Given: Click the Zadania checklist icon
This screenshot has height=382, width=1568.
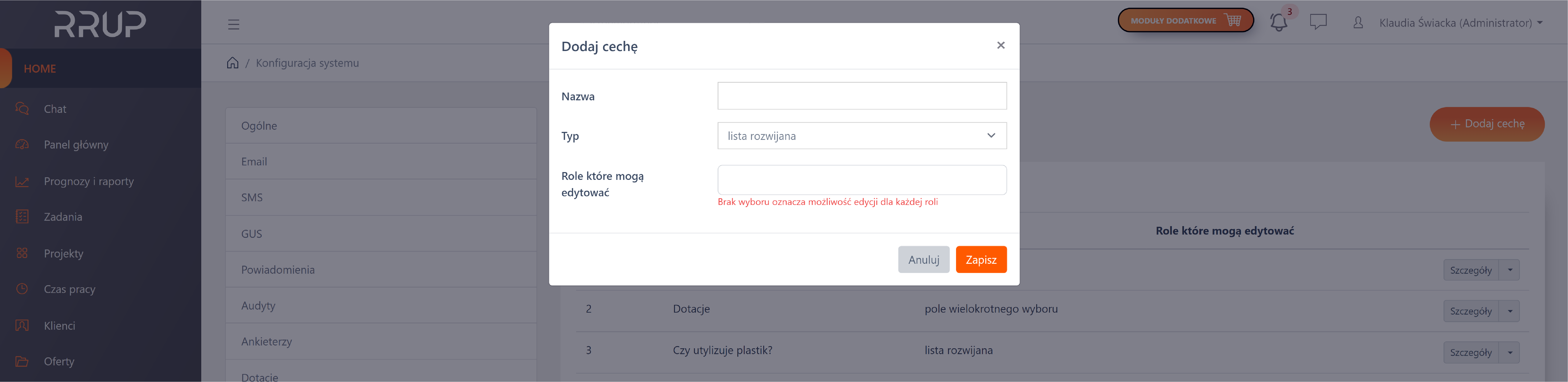Looking at the screenshot, I should (22, 217).
